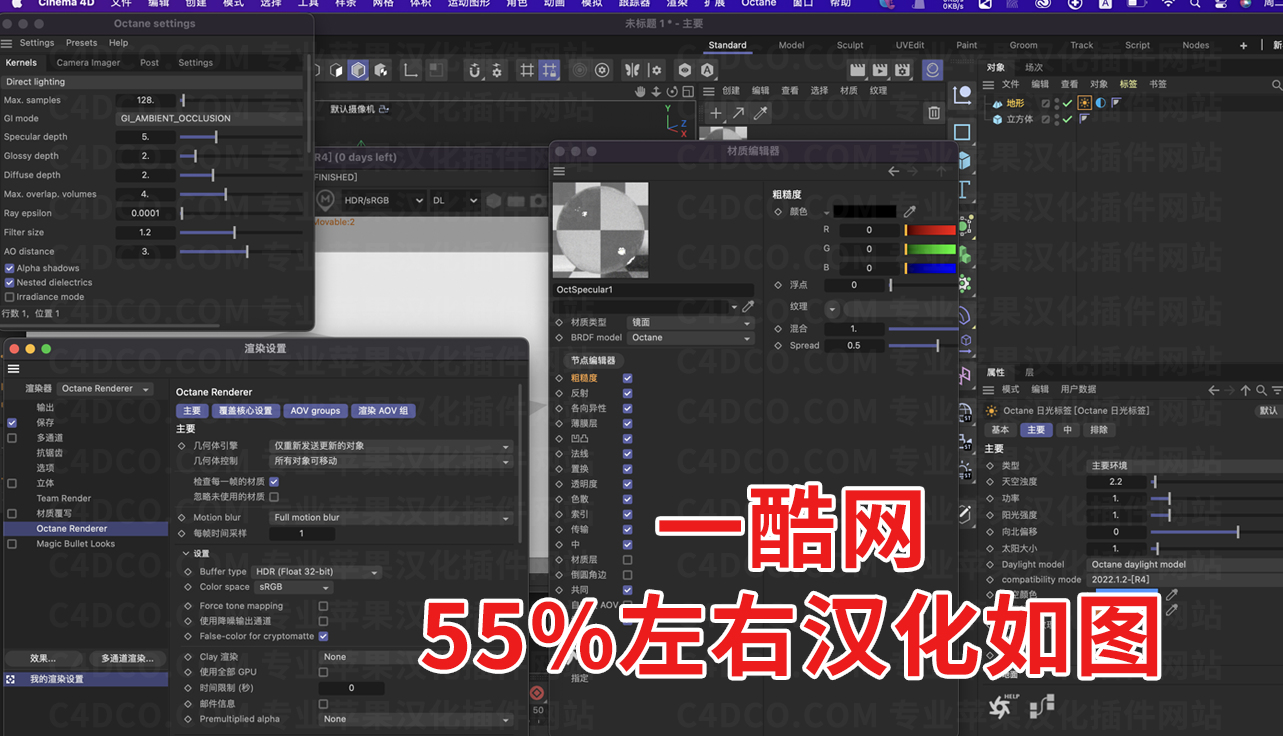
Task: Click the AOV groups button
Action: (x=315, y=410)
